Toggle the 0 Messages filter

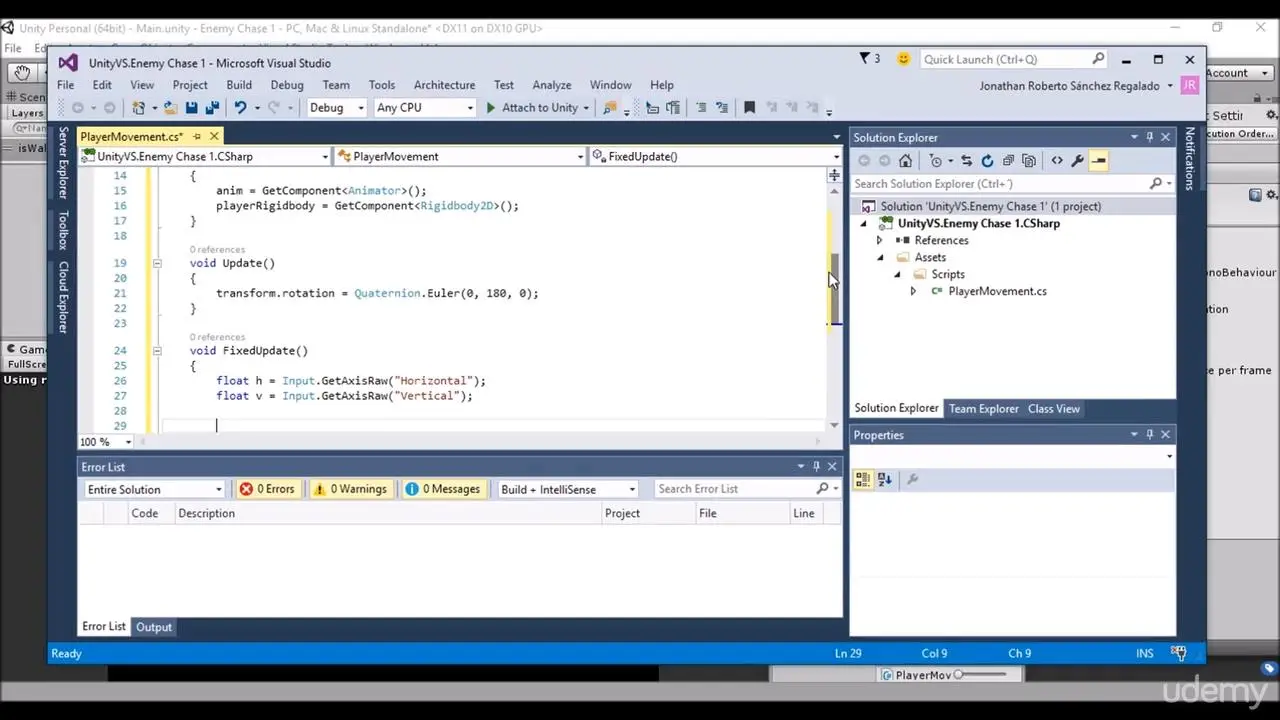442,489
